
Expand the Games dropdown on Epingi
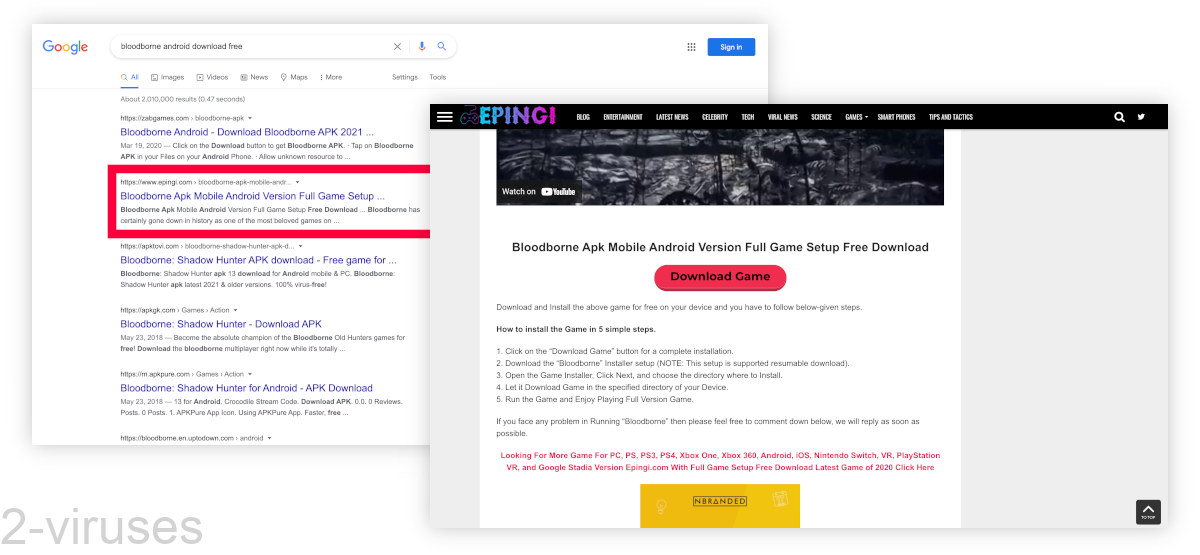(x=856, y=117)
